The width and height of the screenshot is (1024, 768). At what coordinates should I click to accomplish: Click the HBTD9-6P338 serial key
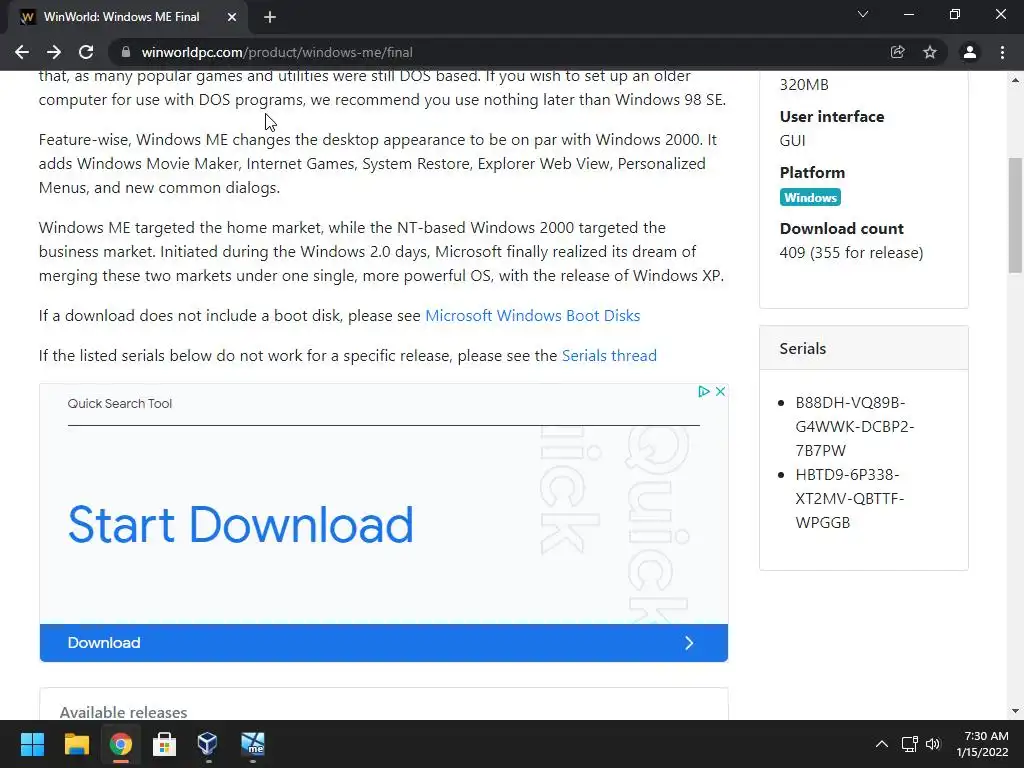pos(850,498)
